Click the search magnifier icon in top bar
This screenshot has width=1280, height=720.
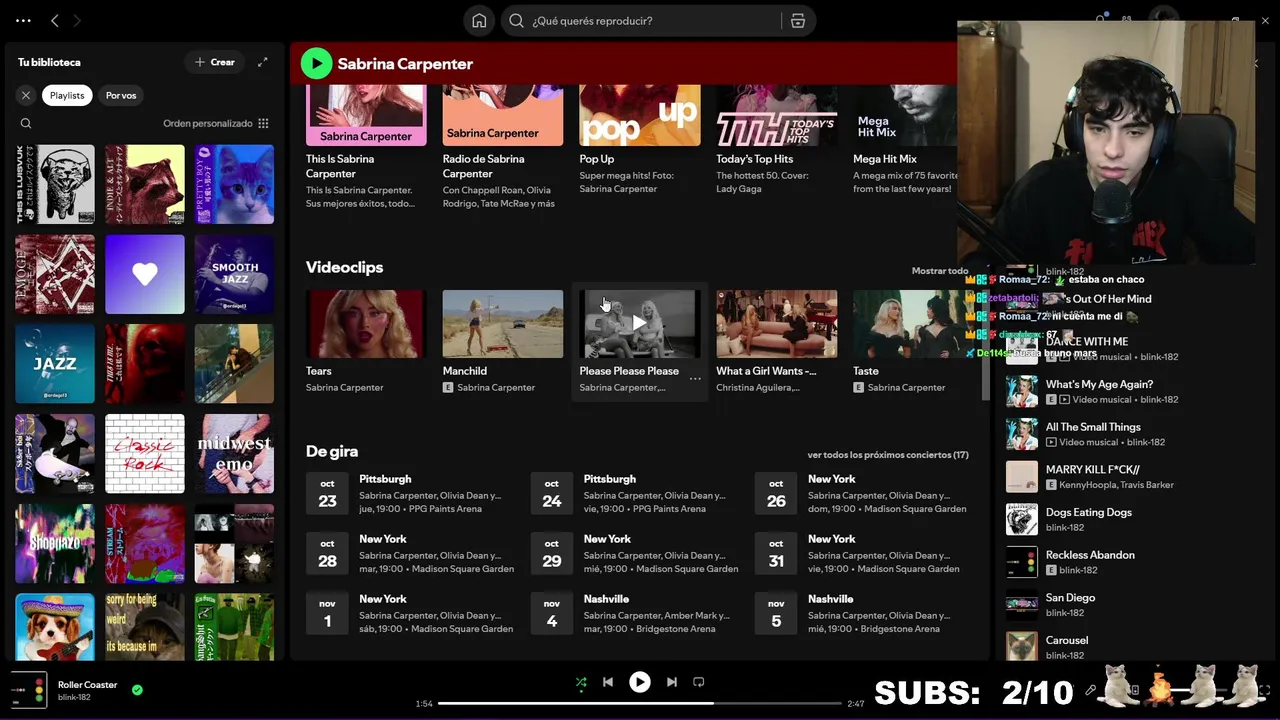(516, 21)
